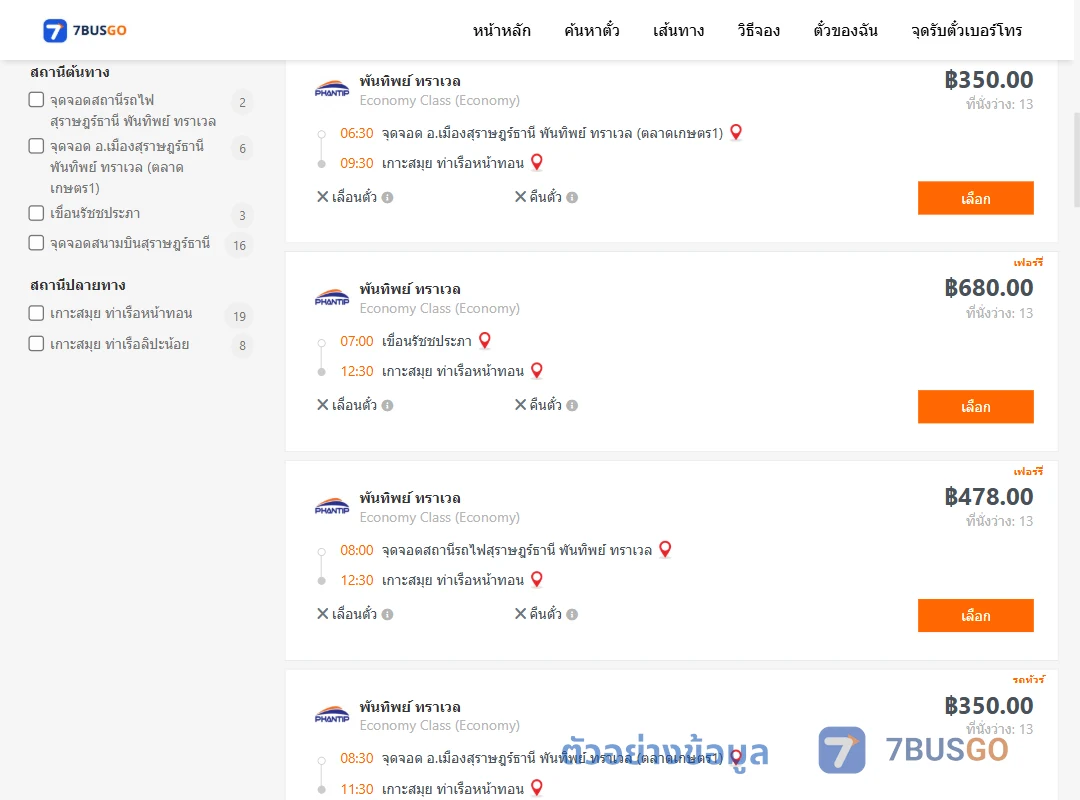
Task: Click map pin for first 12:30 ท่าเรือหน้าทอน arrival
Action: (537, 371)
